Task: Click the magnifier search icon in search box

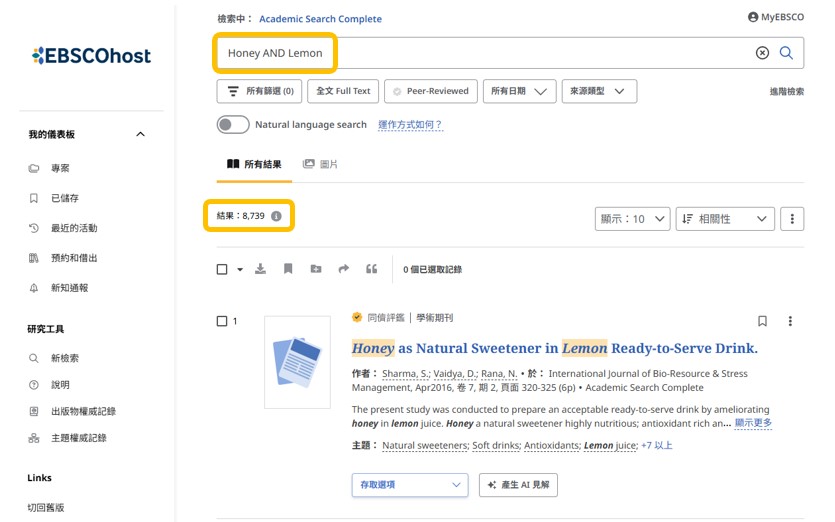Action: [786, 53]
